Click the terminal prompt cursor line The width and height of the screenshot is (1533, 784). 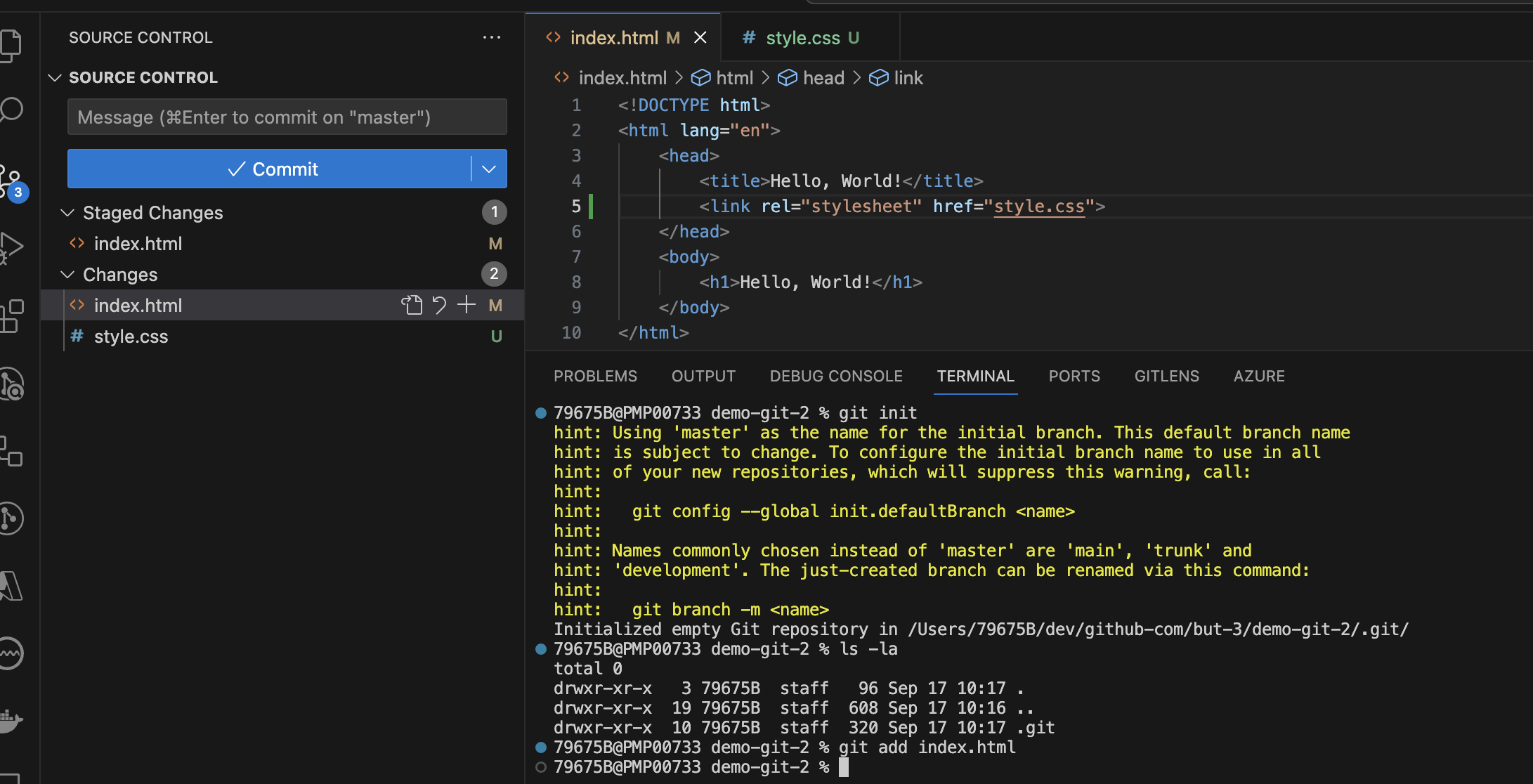point(701,767)
